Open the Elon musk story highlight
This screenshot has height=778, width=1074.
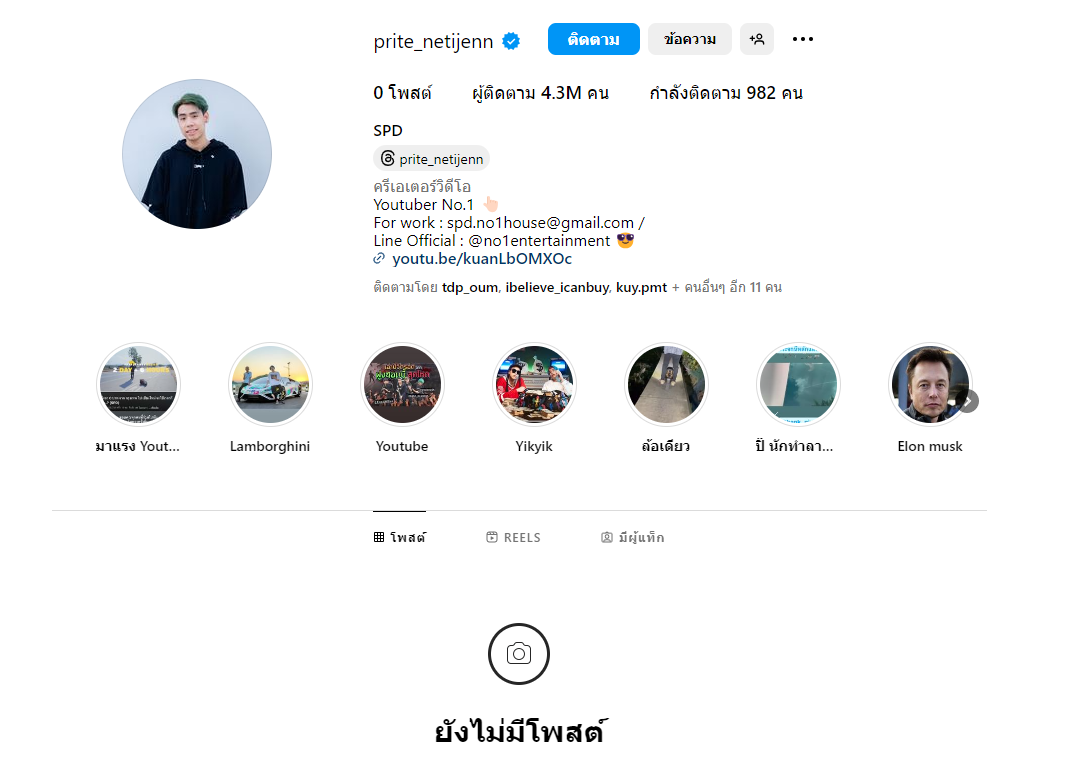click(x=929, y=385)
